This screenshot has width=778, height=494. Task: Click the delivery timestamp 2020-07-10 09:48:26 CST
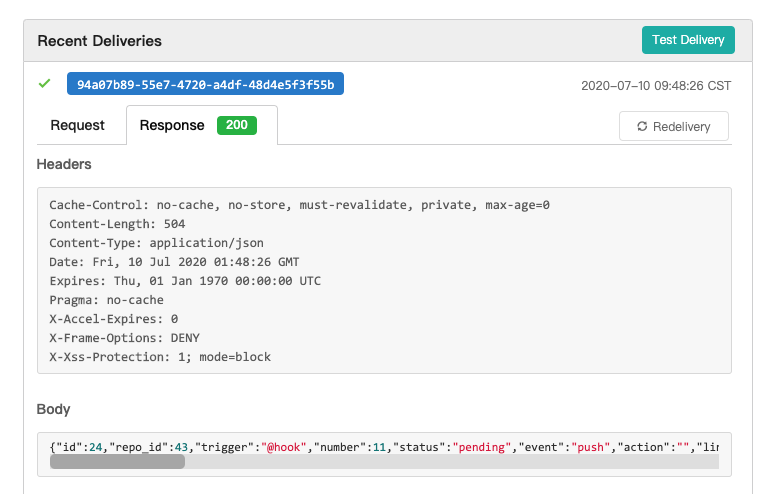[x=656, y=86]
